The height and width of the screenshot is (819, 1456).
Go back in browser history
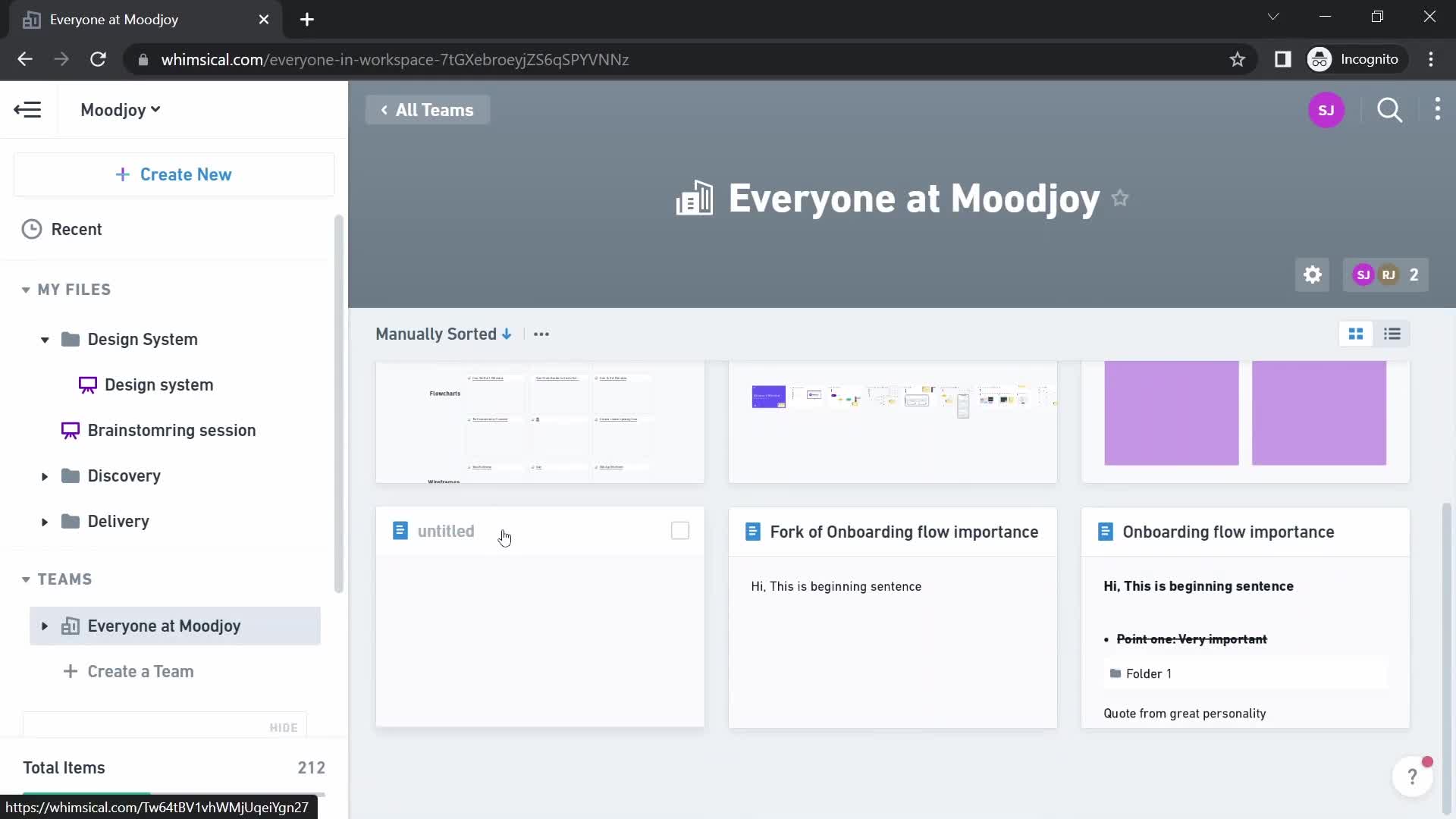tap(25, 59)
